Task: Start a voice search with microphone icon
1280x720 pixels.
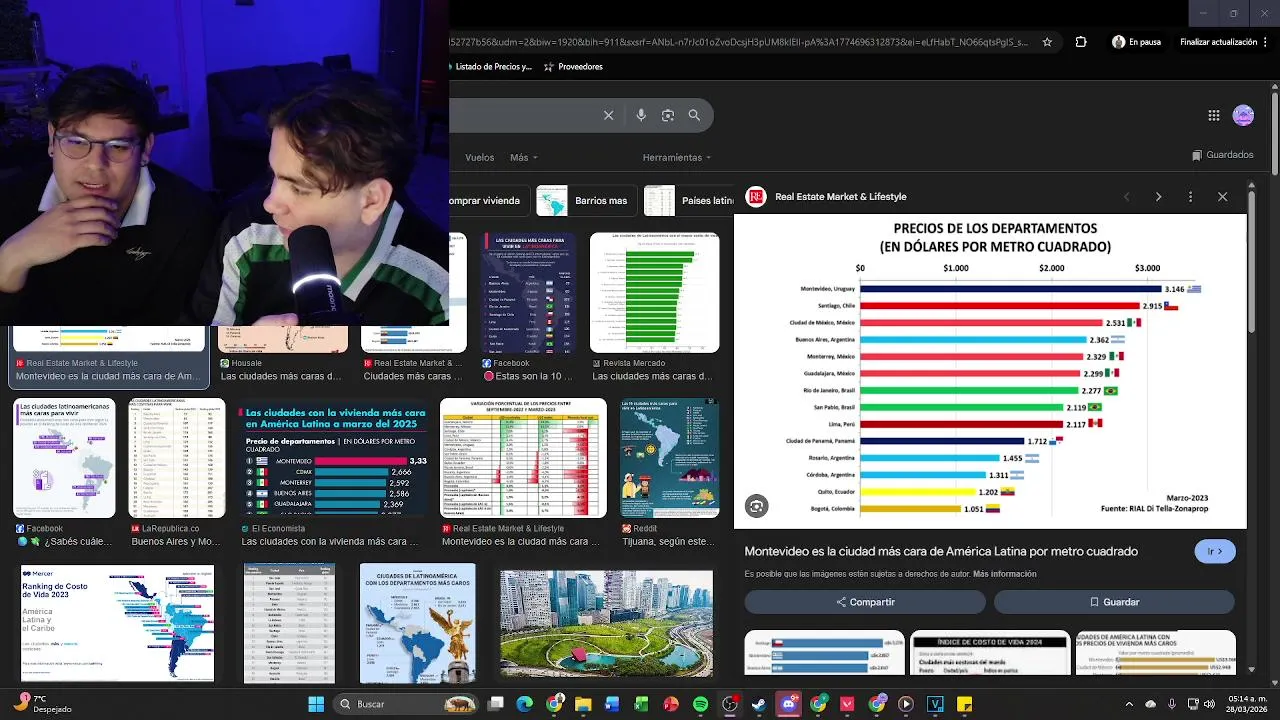Action: (x=641, y=115)
